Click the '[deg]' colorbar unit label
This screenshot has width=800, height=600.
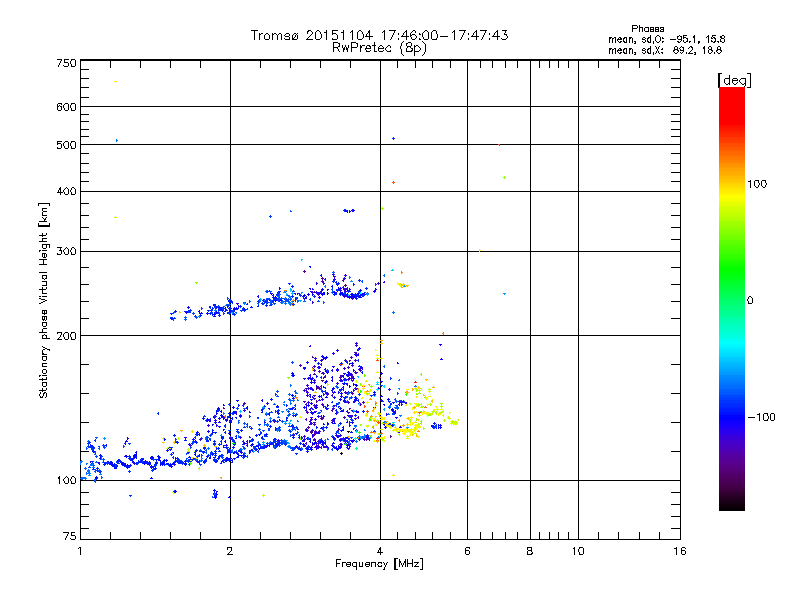point(734,80)
